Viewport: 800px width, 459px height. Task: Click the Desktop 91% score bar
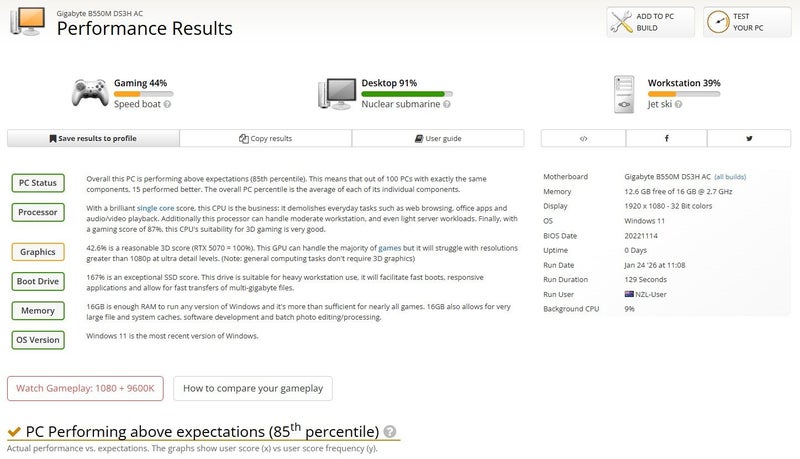click(x=407, y=94)
